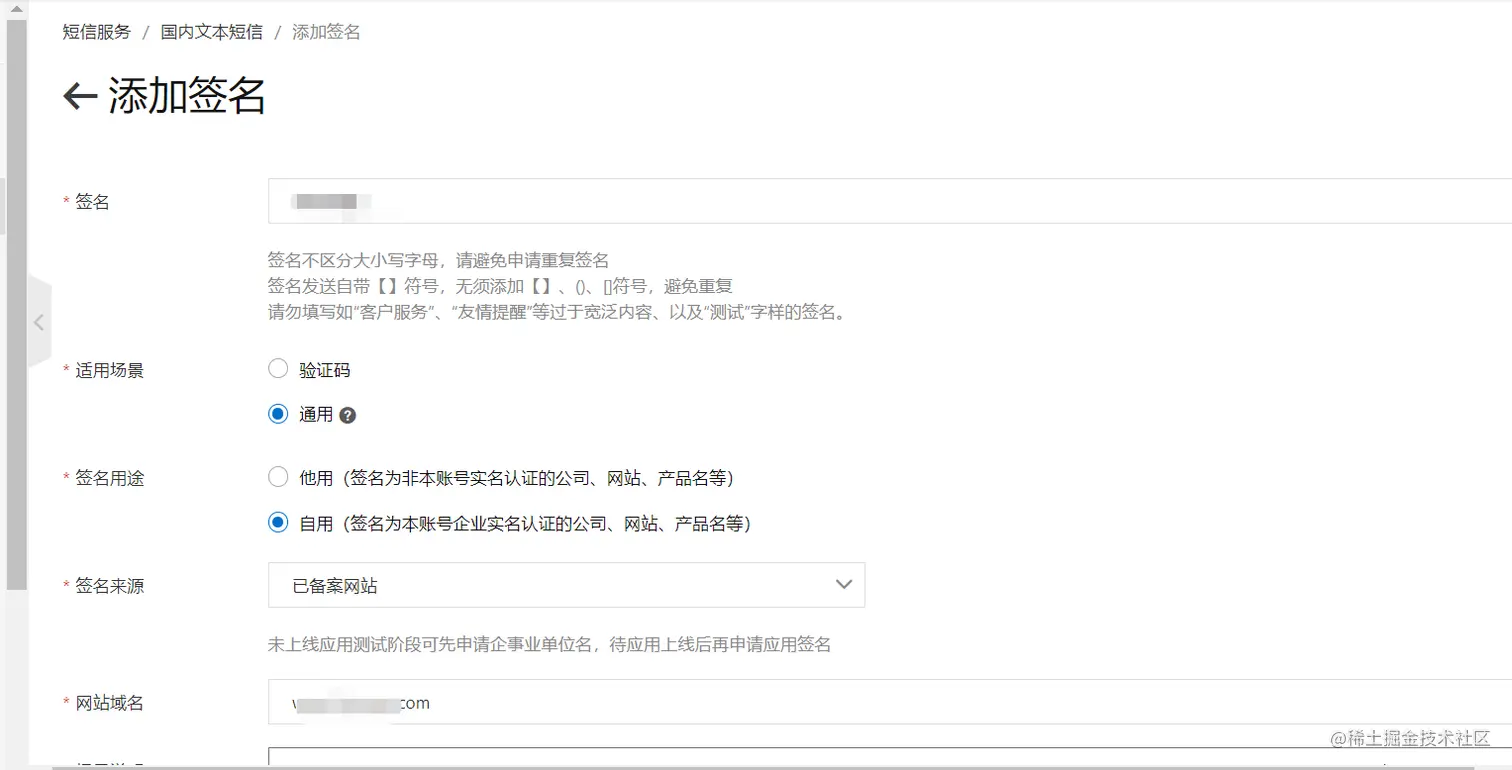Click the 签名 field label
Viewport: 1512px width, 770px height.
(92, 202)
